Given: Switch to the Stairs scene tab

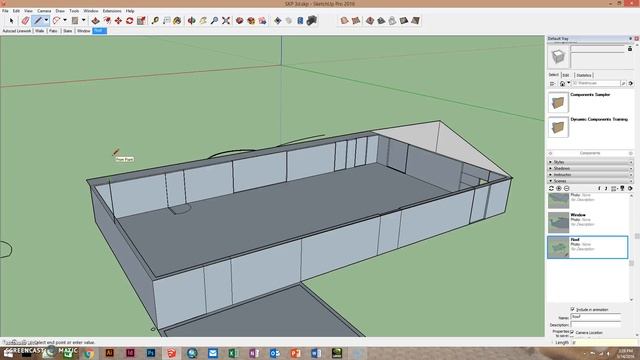Looking at the screenshot, I should pyautogui.click(x=68, y=31).
